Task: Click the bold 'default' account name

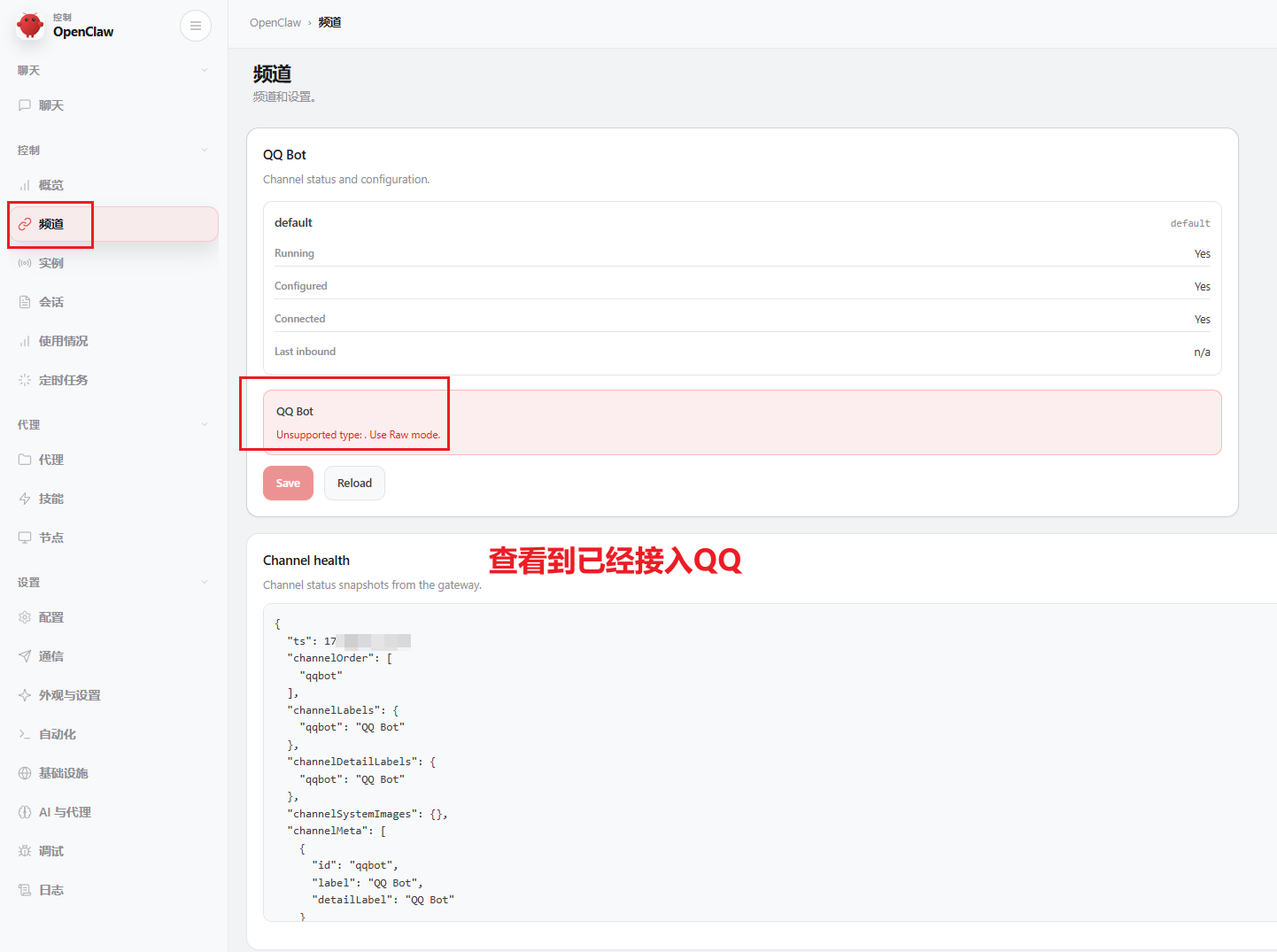Action: coord(293,222)
